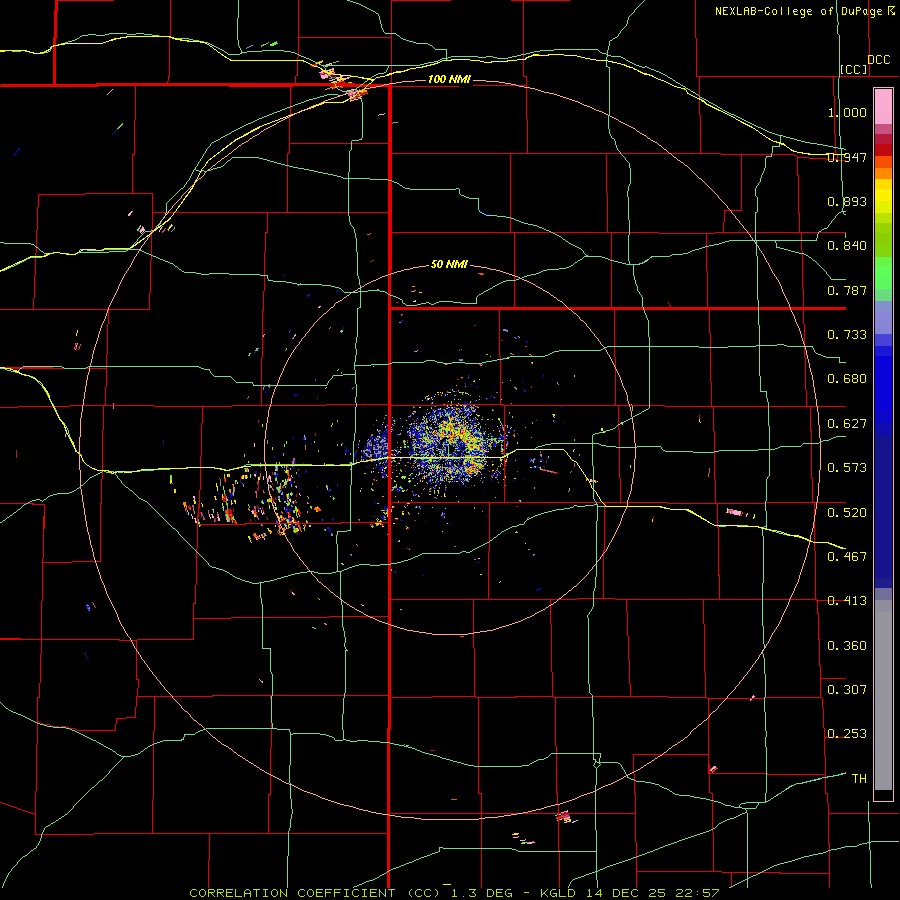Click the 0.840 scale value
Screen dimensions: 900x900
click(847, 246)
